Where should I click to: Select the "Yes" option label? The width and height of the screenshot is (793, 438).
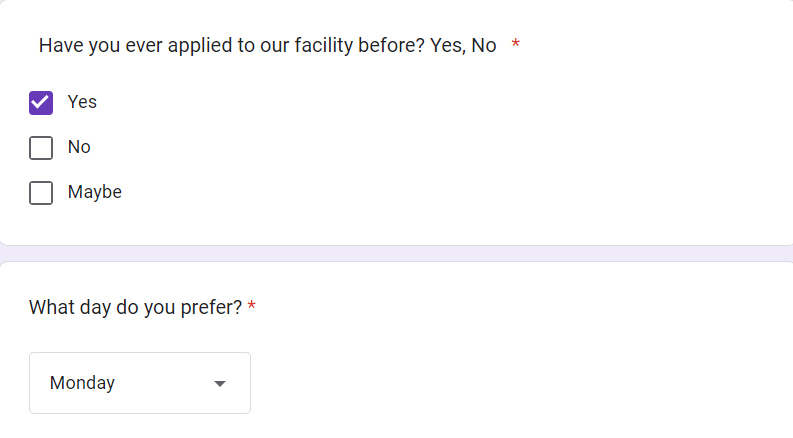[82, 102]
